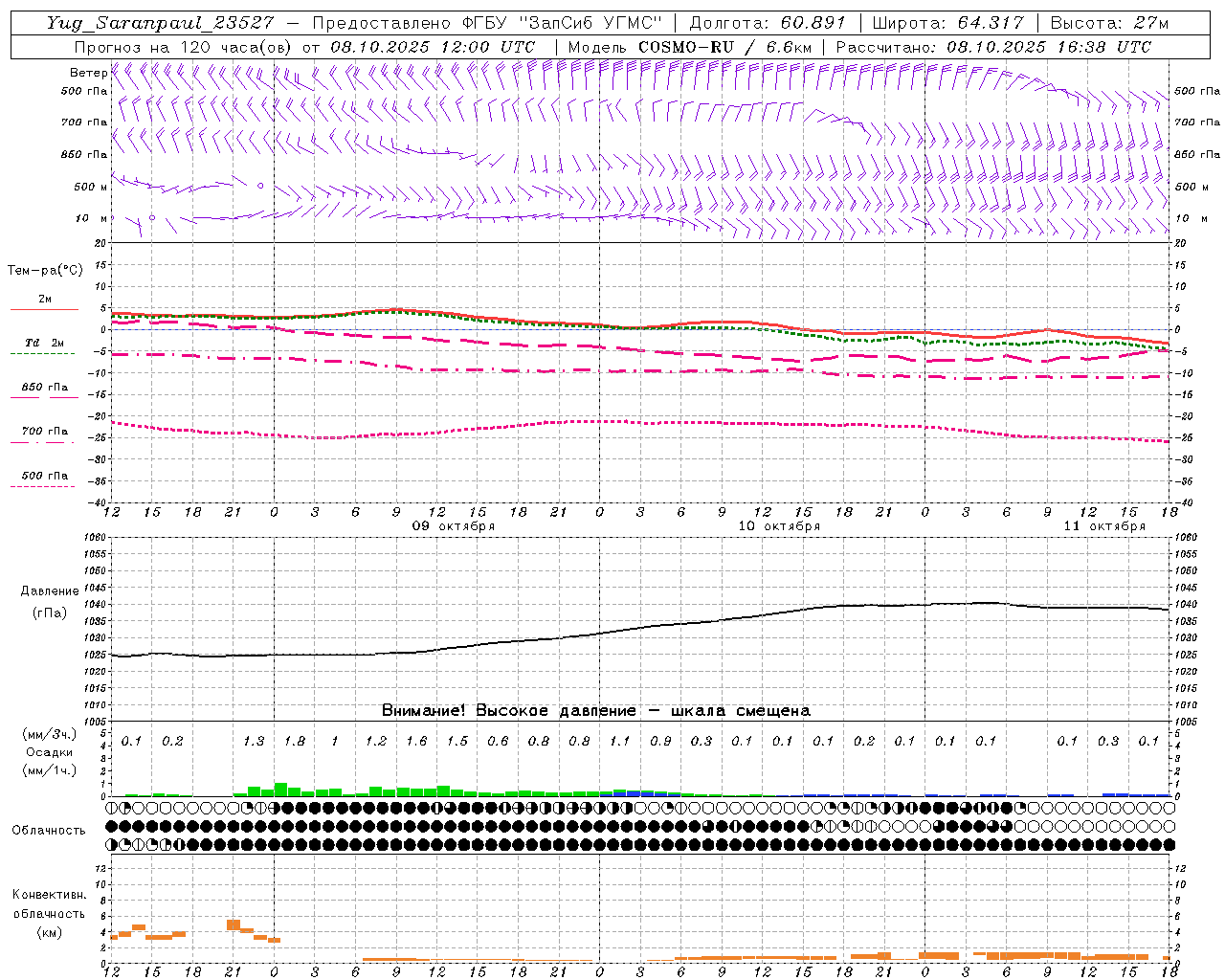Select the model label COSMO-RU / 6.6км
This screenshot has width=1225, height=980.
point(725,47)
